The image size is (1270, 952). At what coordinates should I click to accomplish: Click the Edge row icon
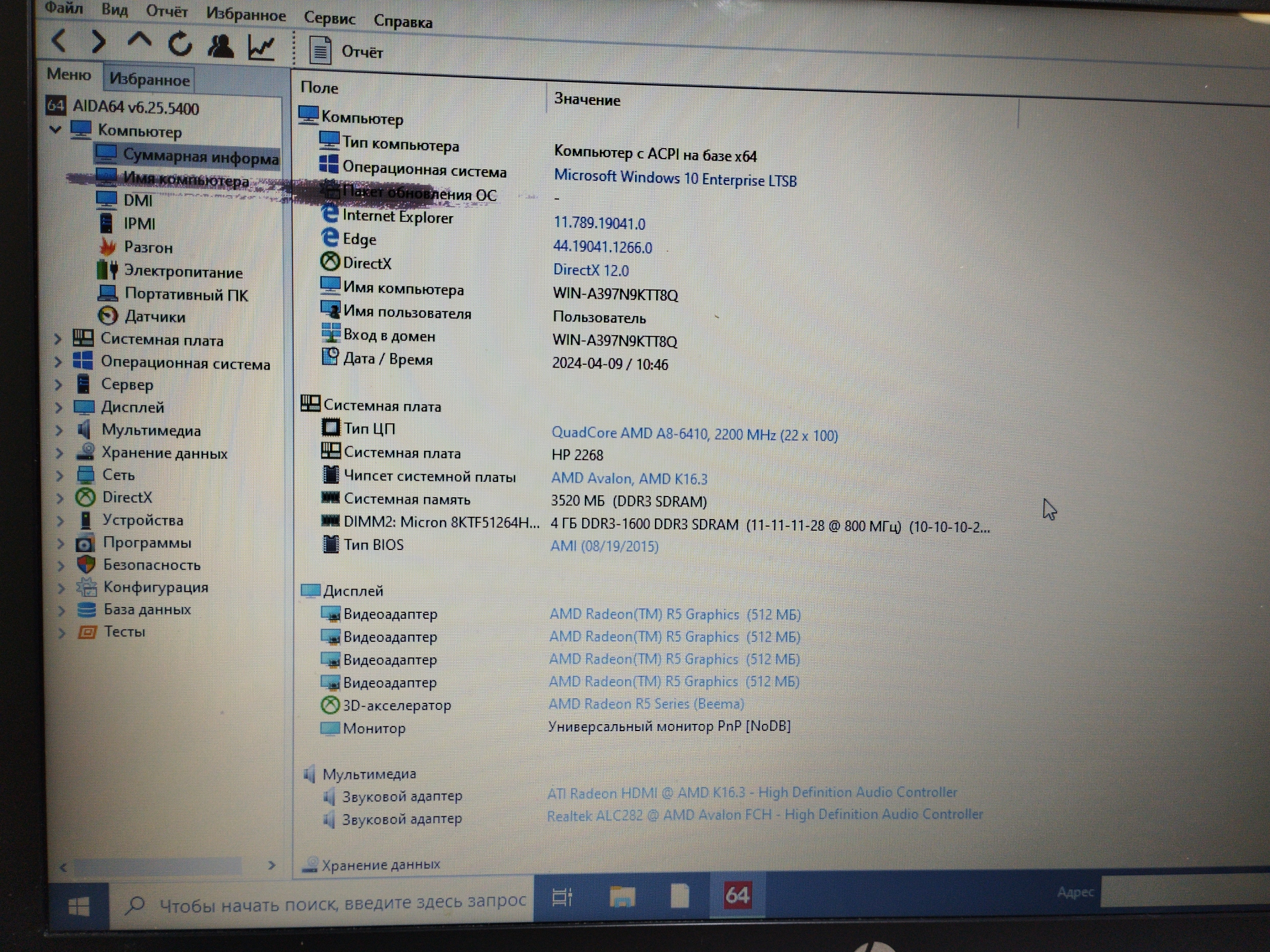point(329,237)
